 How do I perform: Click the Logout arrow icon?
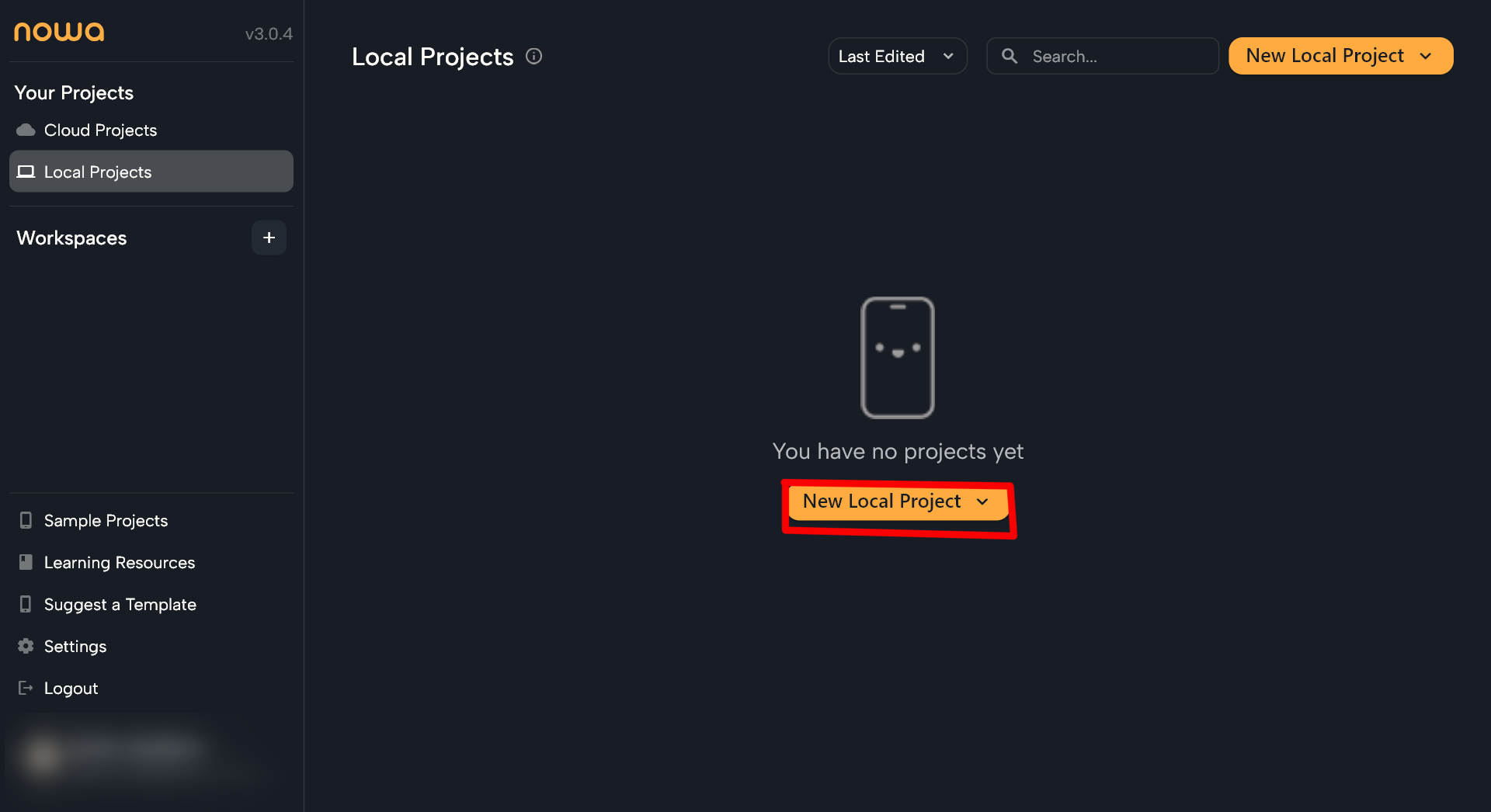point(26,688)
